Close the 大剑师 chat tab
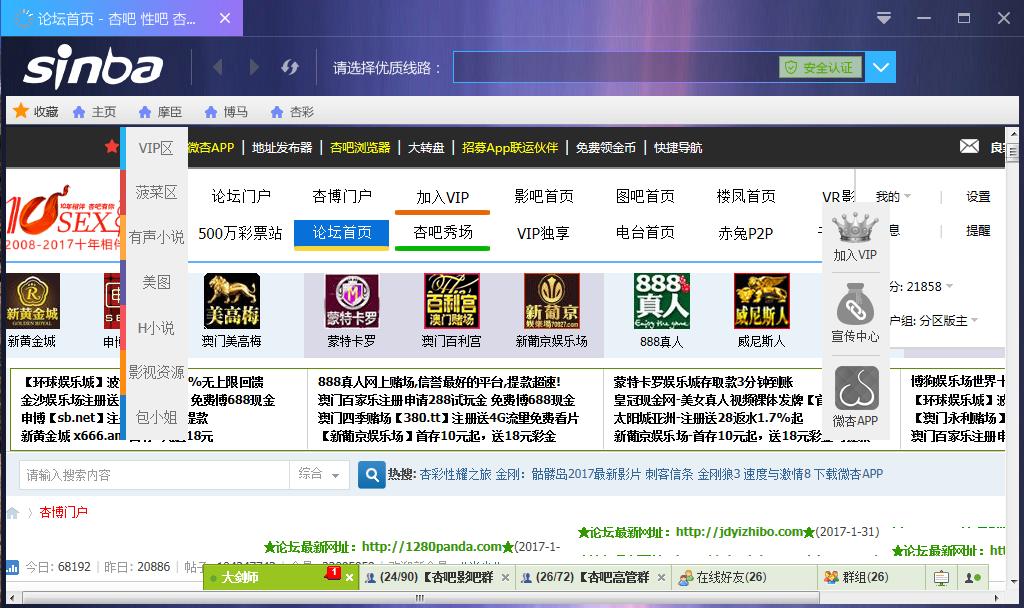 tap(349, 578)
